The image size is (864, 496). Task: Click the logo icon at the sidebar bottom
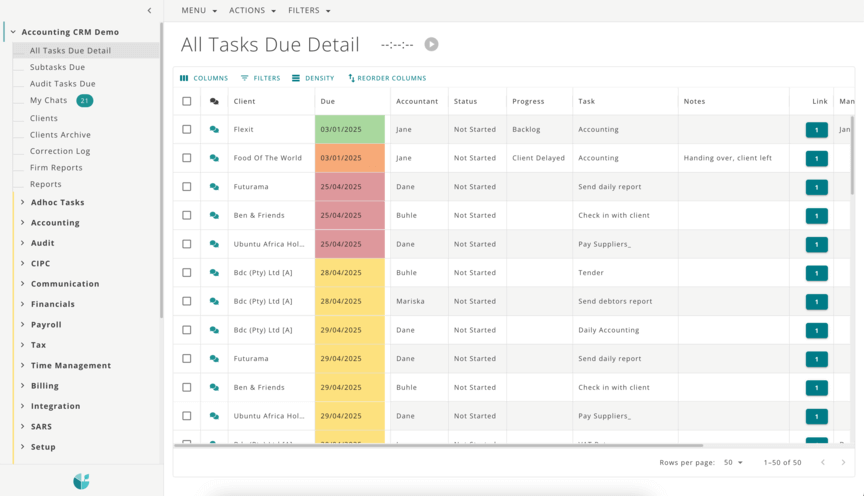point(81,481)
